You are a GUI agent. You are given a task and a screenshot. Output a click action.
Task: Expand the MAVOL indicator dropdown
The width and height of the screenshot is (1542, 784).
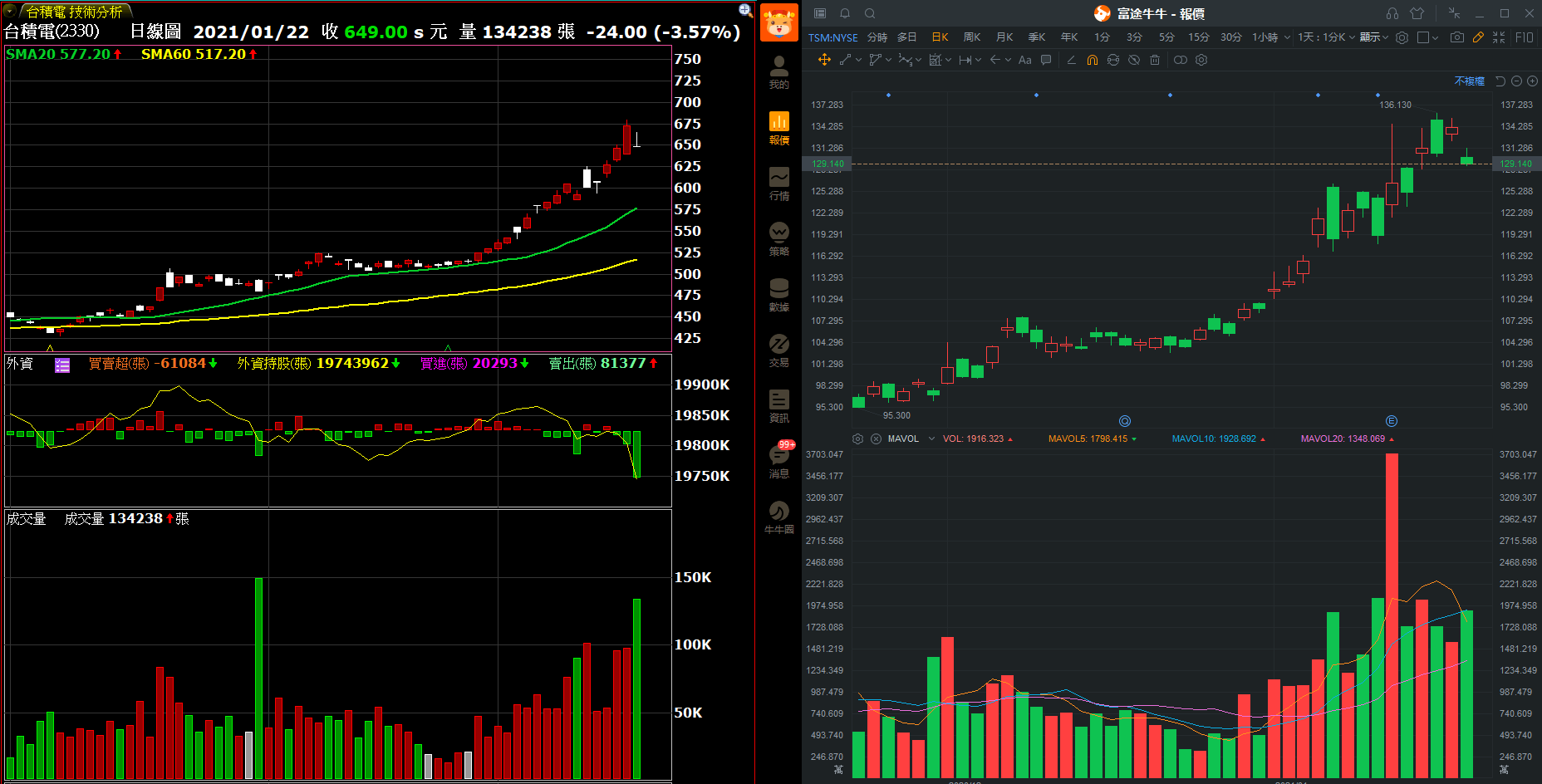pyautogui.click(x=931, y=439)
